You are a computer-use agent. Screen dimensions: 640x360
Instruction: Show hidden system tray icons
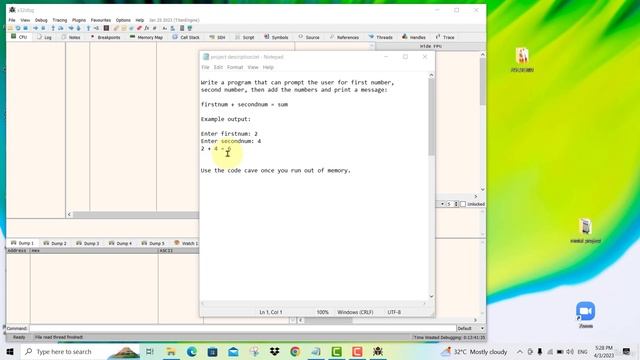[x=520, y=351]
